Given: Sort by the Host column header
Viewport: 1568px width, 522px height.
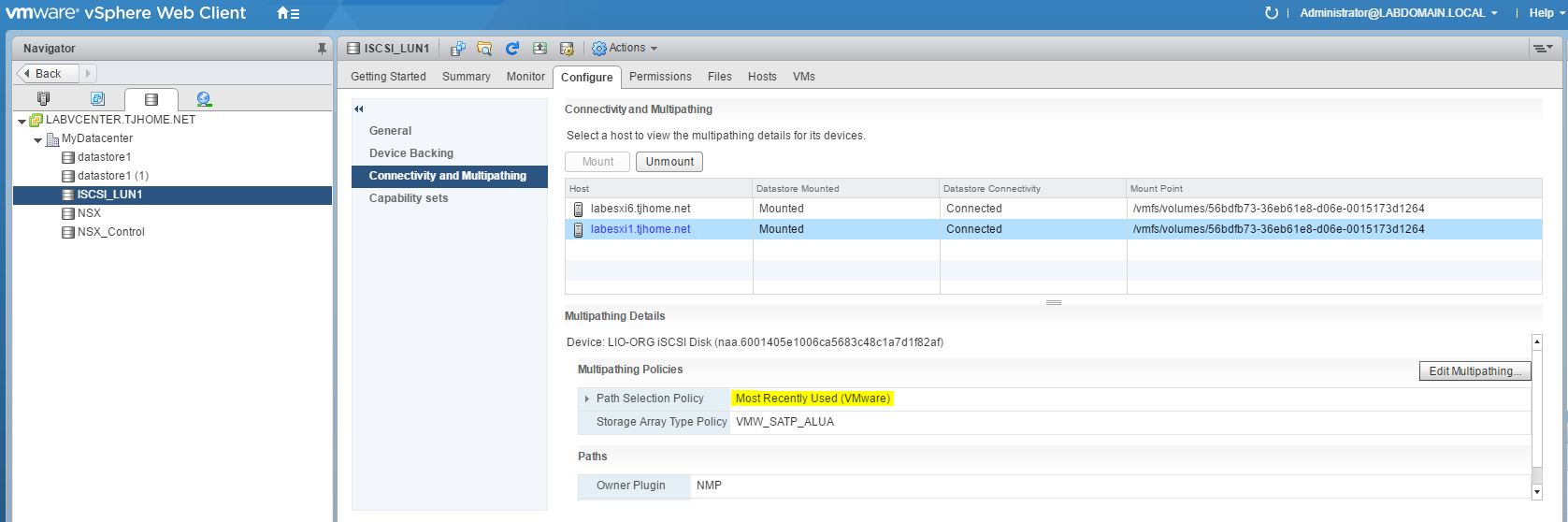Looking at the screenshot, I should 659,188.
